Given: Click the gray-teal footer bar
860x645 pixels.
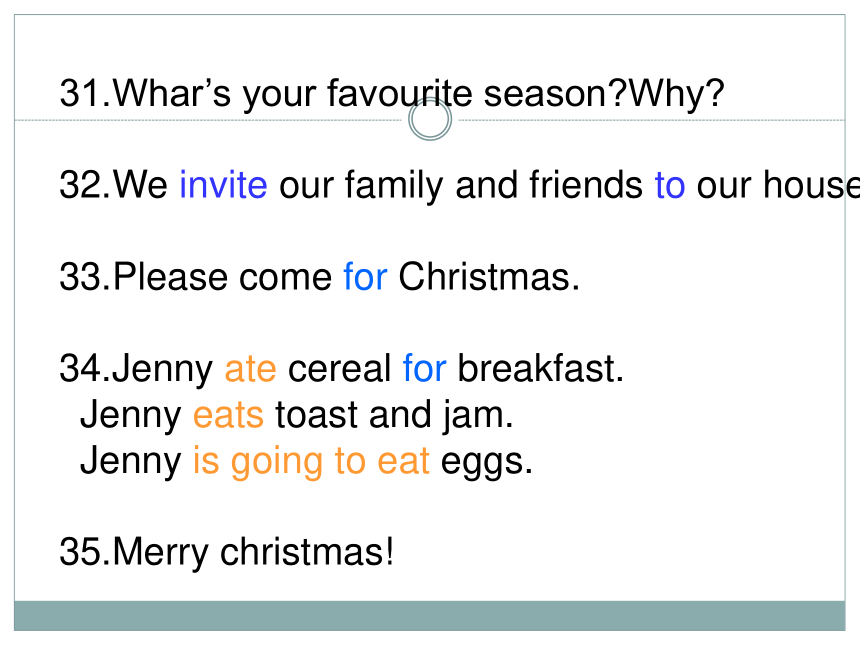Looking at the screenshot, I should 429,616.
